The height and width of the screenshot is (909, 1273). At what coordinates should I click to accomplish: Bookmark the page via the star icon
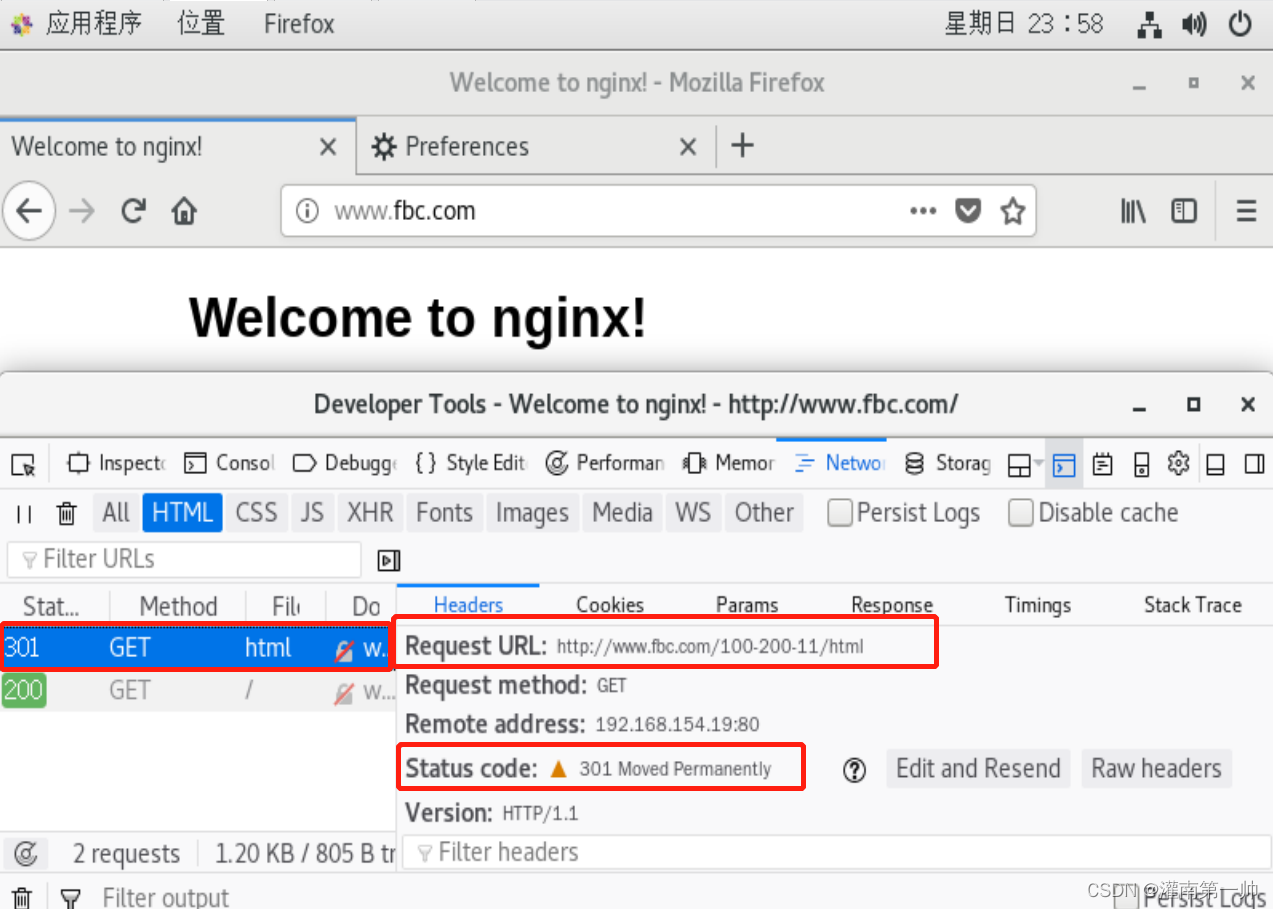[1013, 211]
